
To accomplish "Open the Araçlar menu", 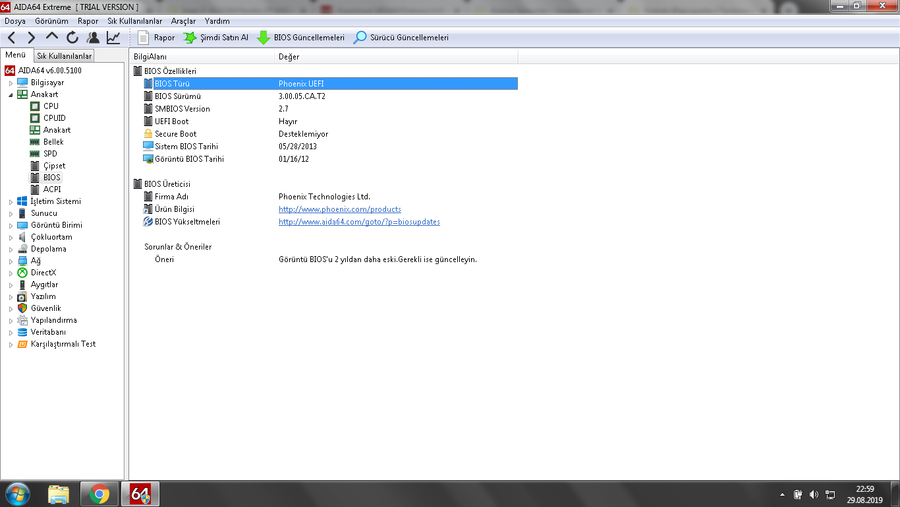I will point(183,21).
